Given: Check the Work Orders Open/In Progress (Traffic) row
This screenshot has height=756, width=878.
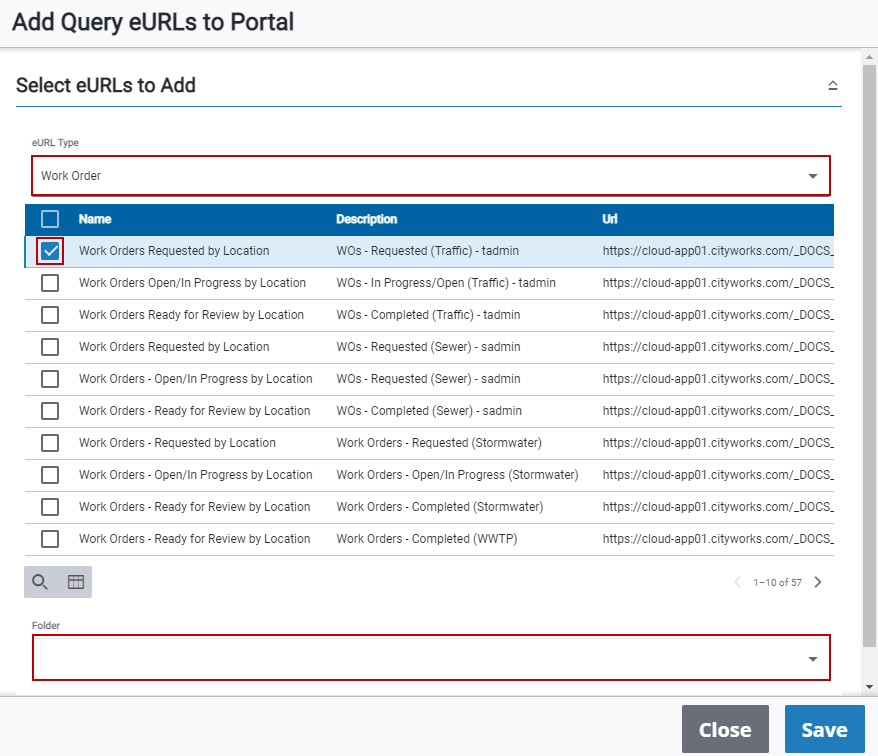Looking at the screenshot, I should coord(50,283).
